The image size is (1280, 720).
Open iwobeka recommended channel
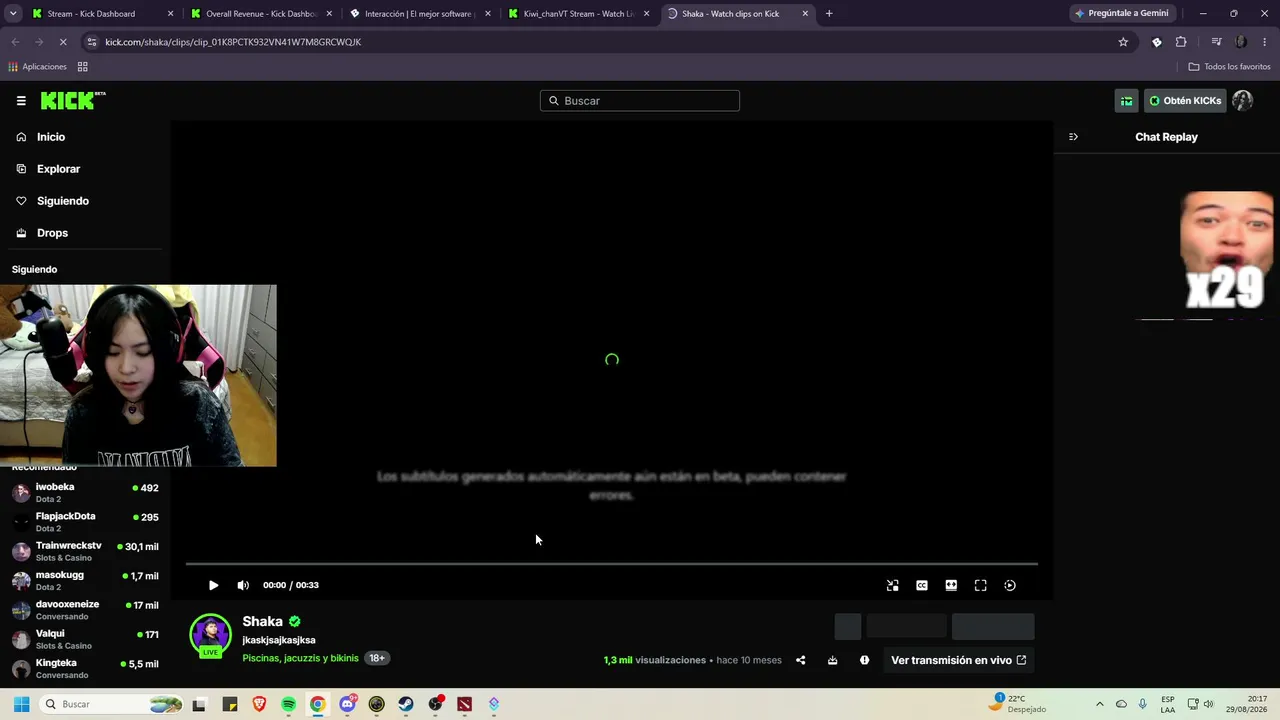85,492
